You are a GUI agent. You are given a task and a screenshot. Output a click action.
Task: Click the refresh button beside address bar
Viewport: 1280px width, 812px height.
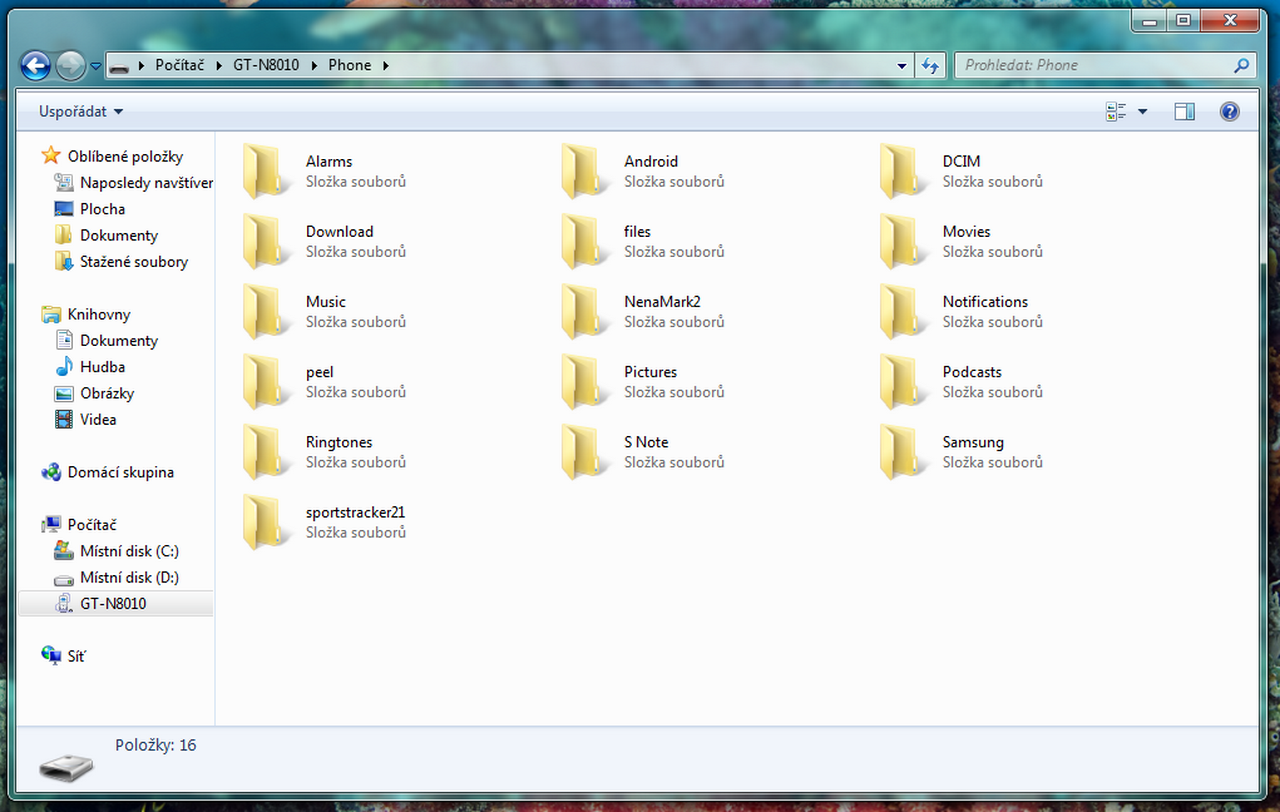[x=930, y=66]
